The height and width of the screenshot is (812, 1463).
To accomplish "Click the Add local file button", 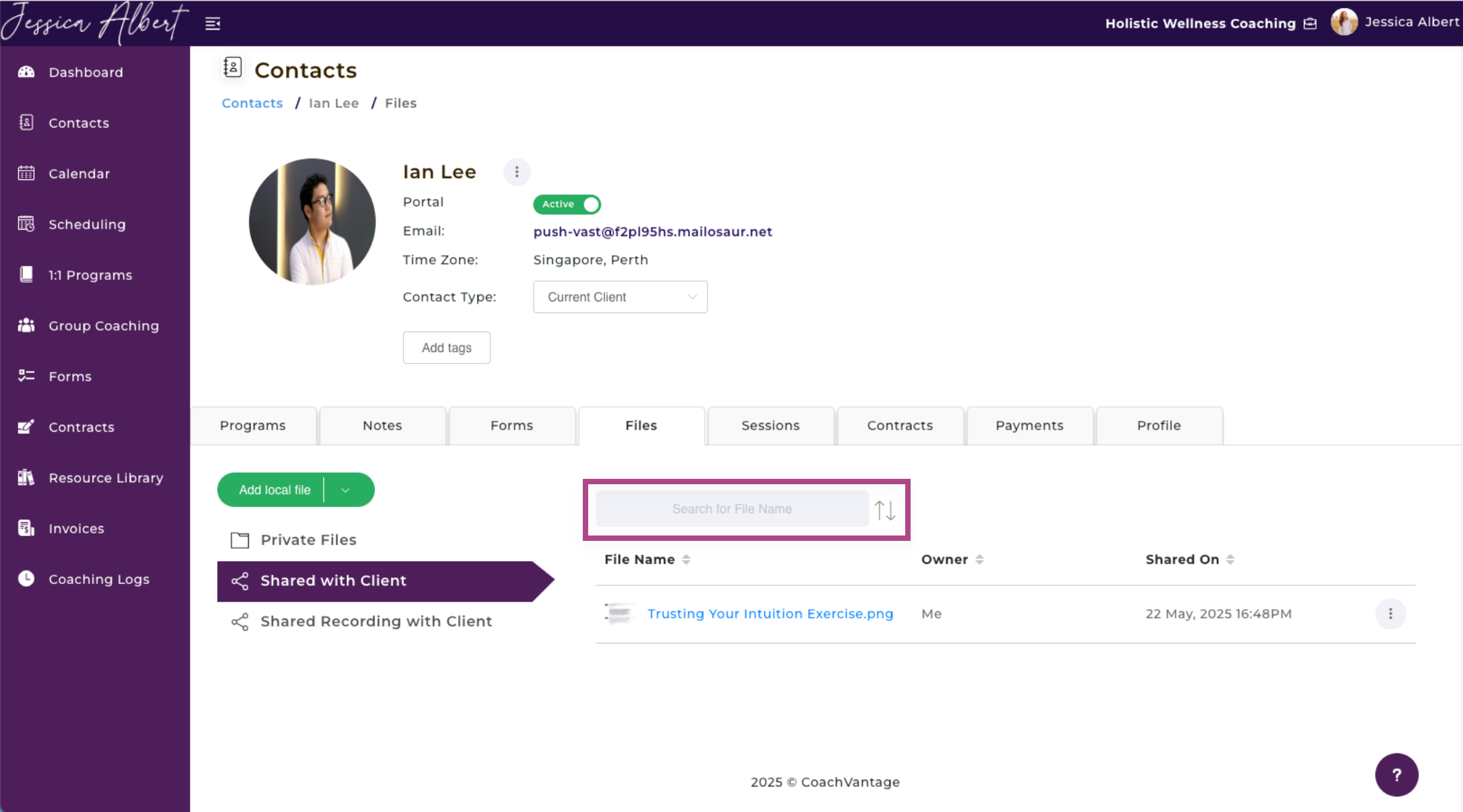I will pyautogui.click(x=274, y=490).
